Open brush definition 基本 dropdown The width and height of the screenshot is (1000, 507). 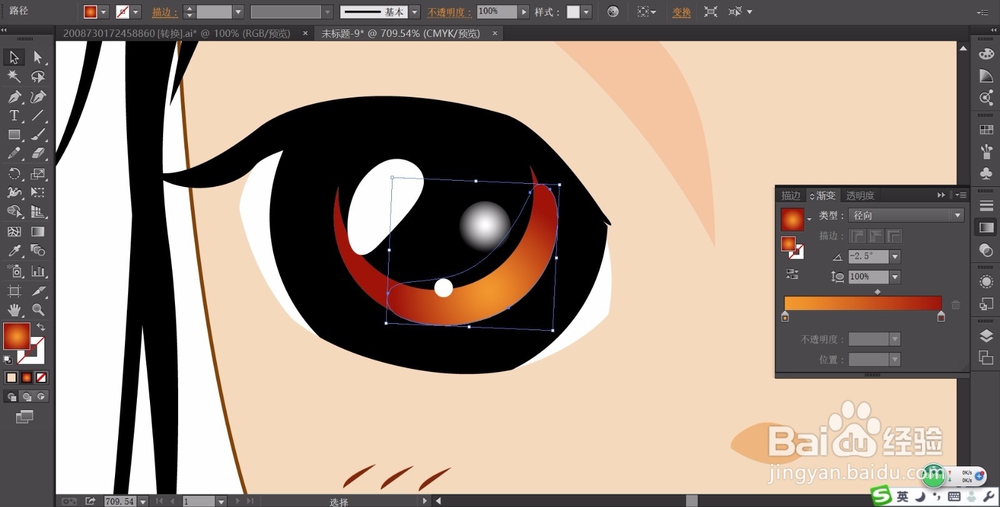[x=415, y=11]
